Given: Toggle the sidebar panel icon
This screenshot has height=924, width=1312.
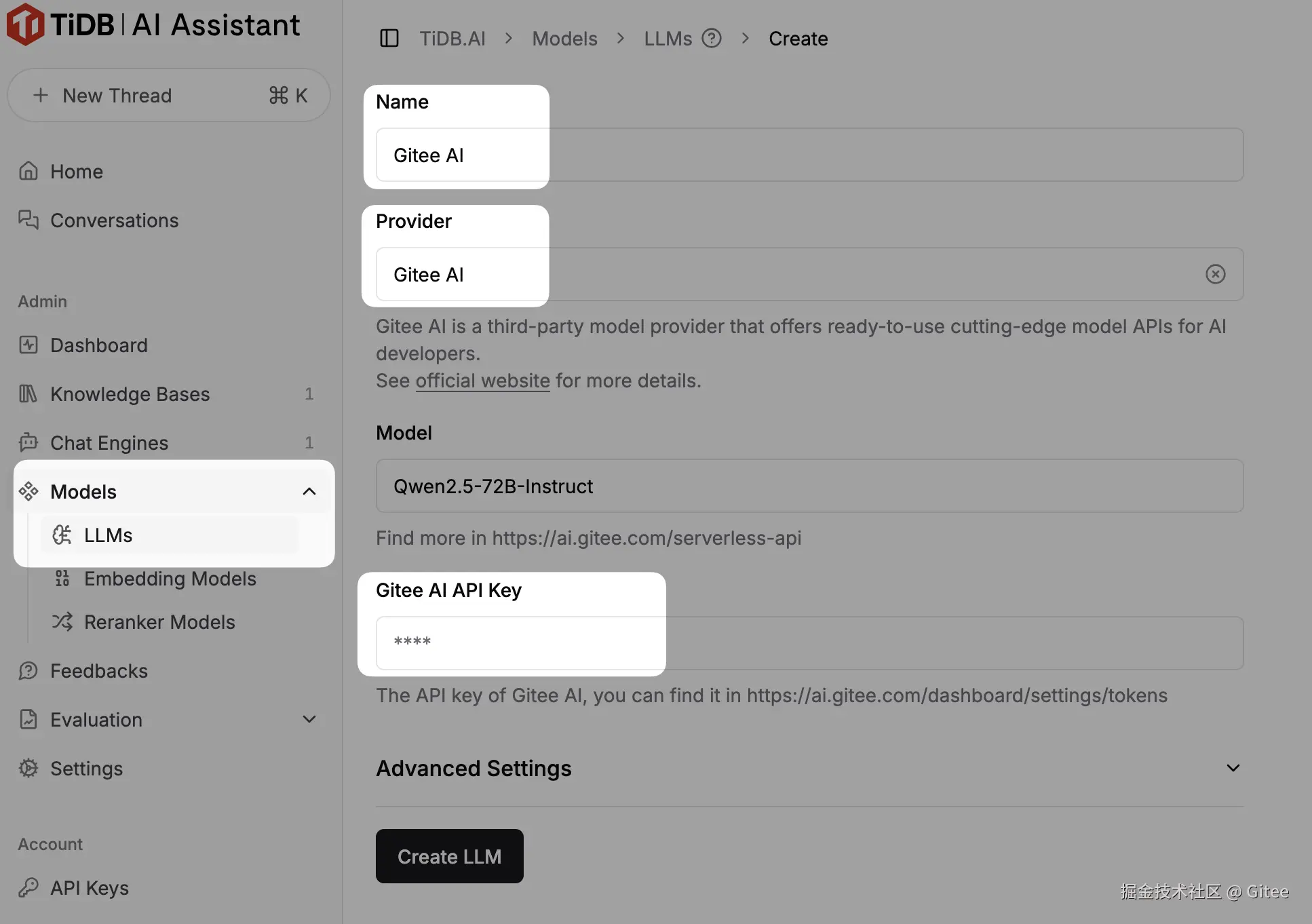Looking at the screenshot, I should click(389, 39).
